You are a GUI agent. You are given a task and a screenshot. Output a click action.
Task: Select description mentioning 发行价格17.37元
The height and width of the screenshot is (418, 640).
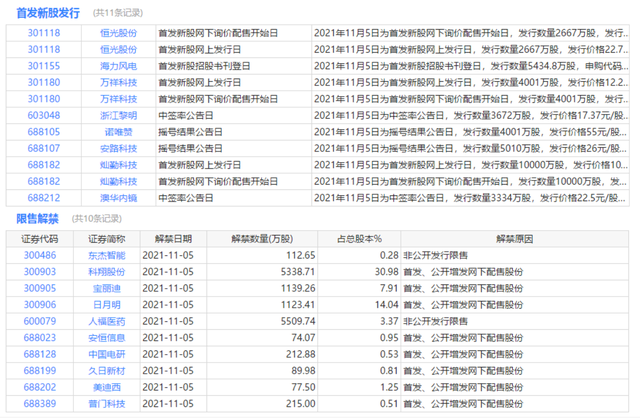pos(471,116)
